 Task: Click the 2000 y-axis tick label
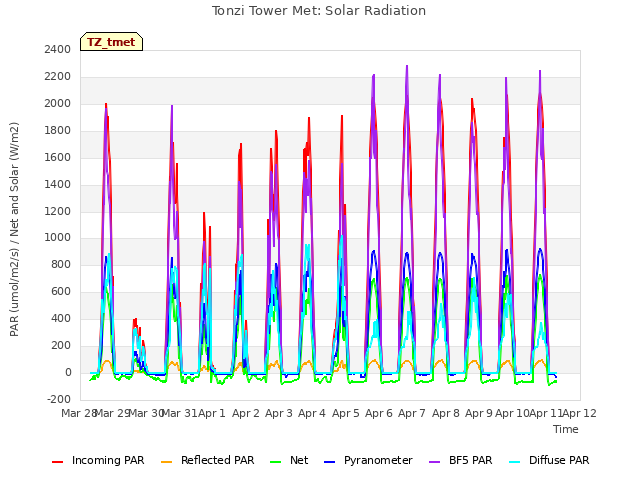click(x=58, y=104)
